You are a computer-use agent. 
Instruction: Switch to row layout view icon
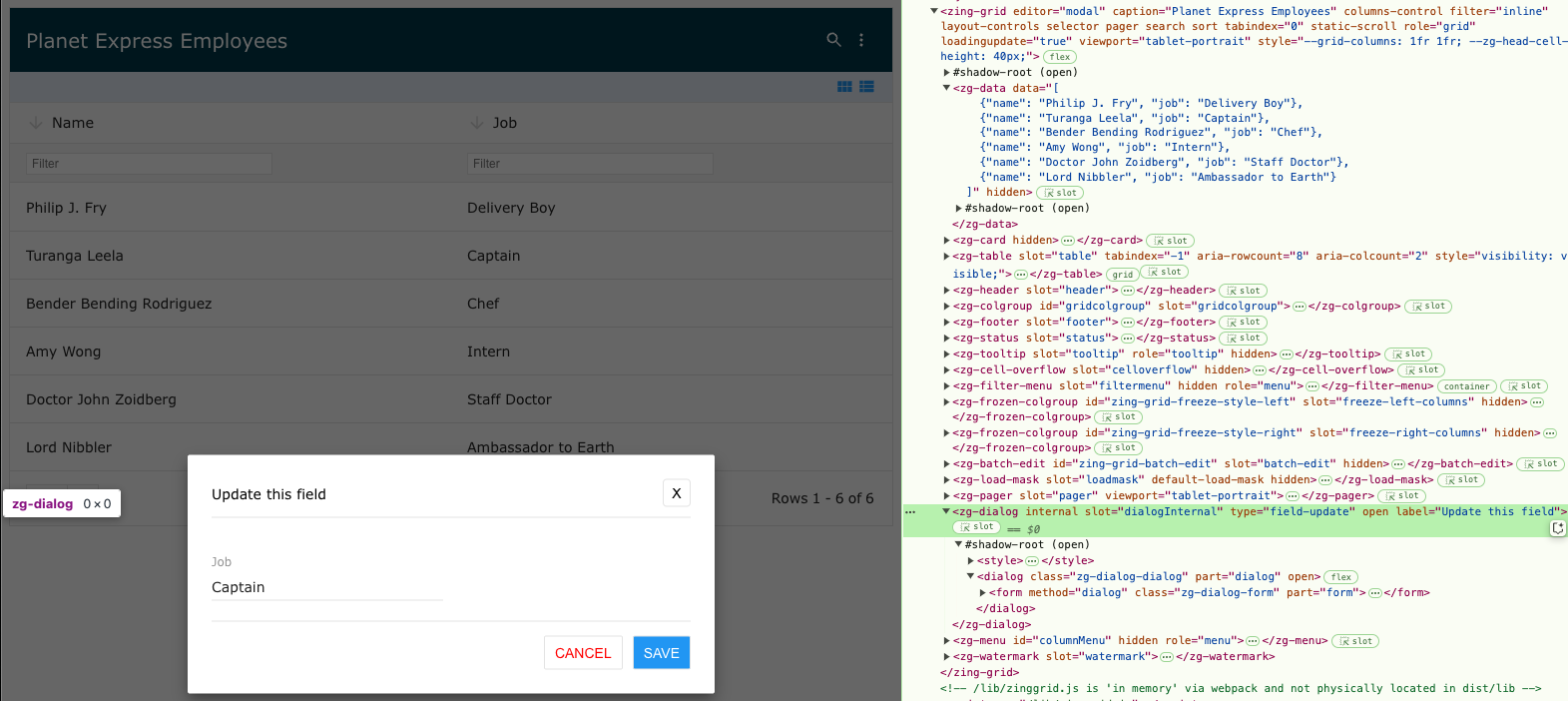pyautogui.click(x=866, y=87)
